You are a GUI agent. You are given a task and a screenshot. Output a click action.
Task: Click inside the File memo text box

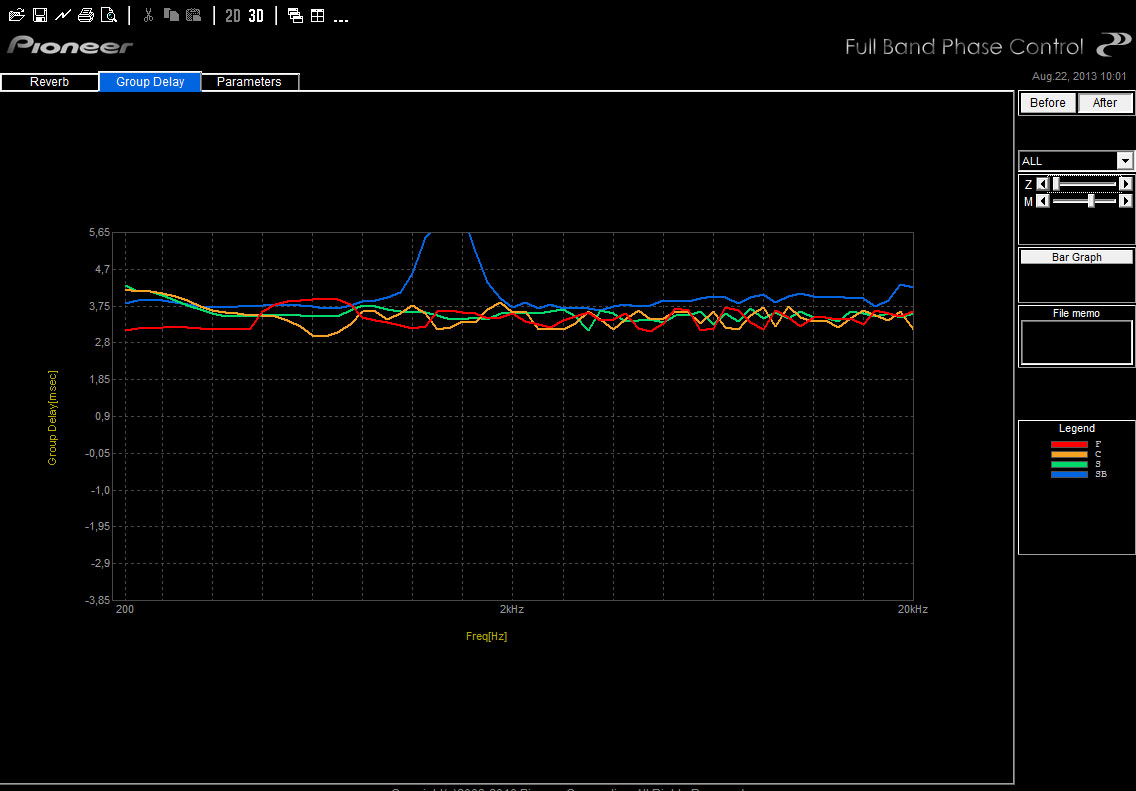tap(1076, 342)
